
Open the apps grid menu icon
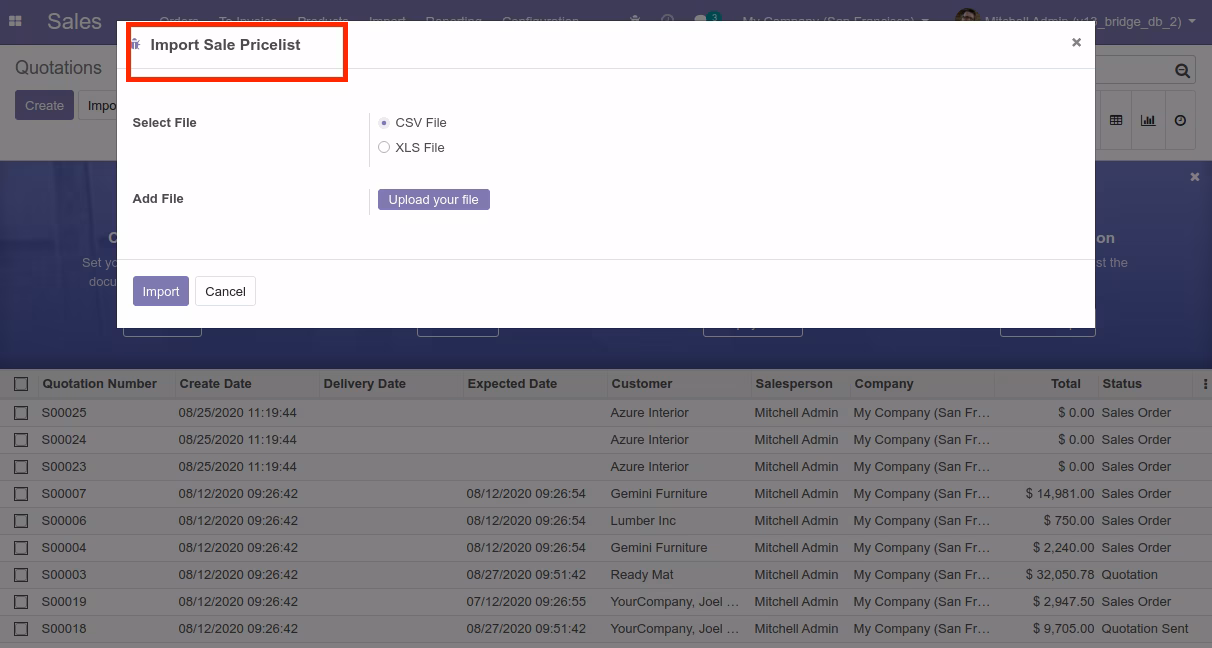tap(15, 21)
